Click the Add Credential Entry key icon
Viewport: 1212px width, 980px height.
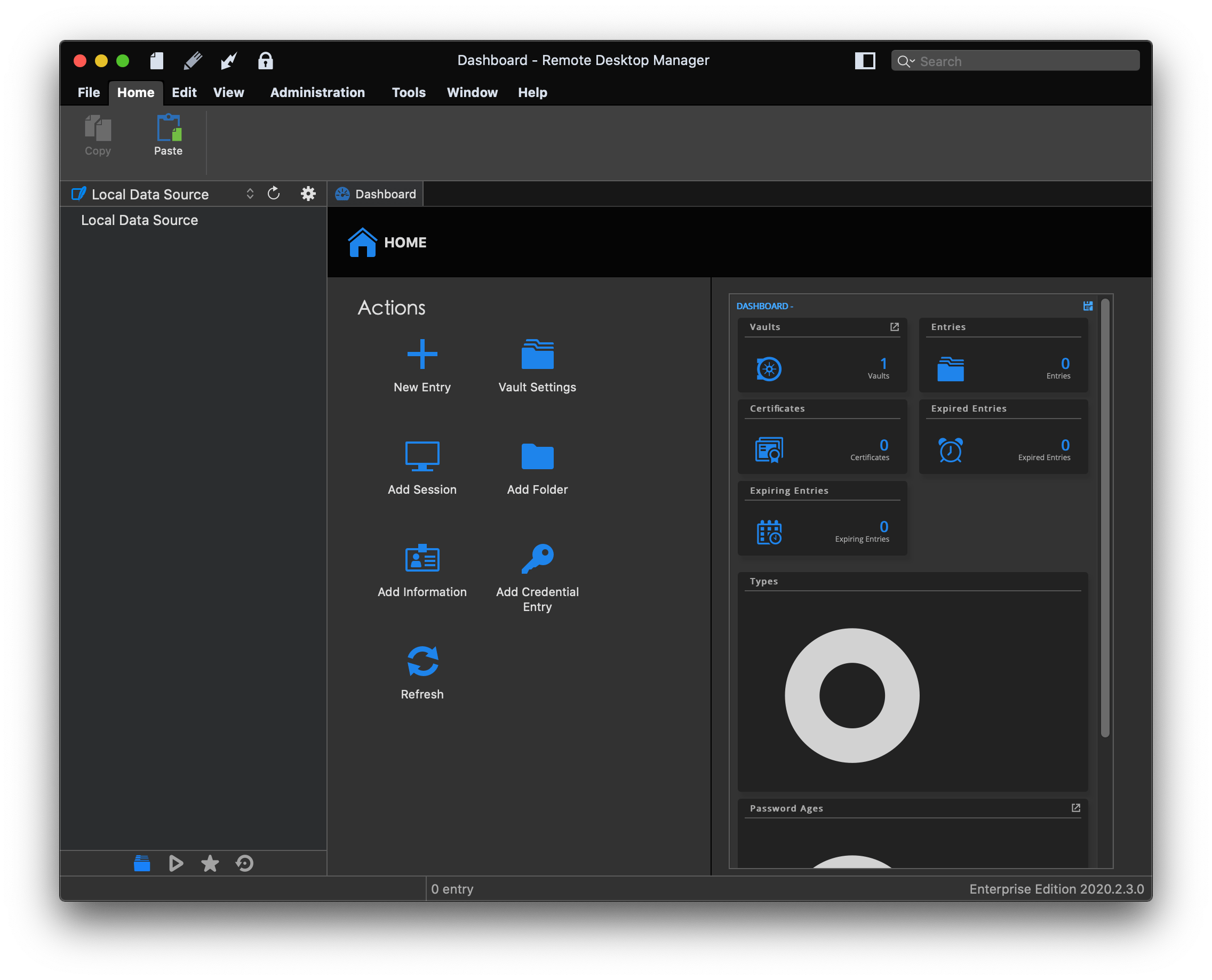point(537,558)
